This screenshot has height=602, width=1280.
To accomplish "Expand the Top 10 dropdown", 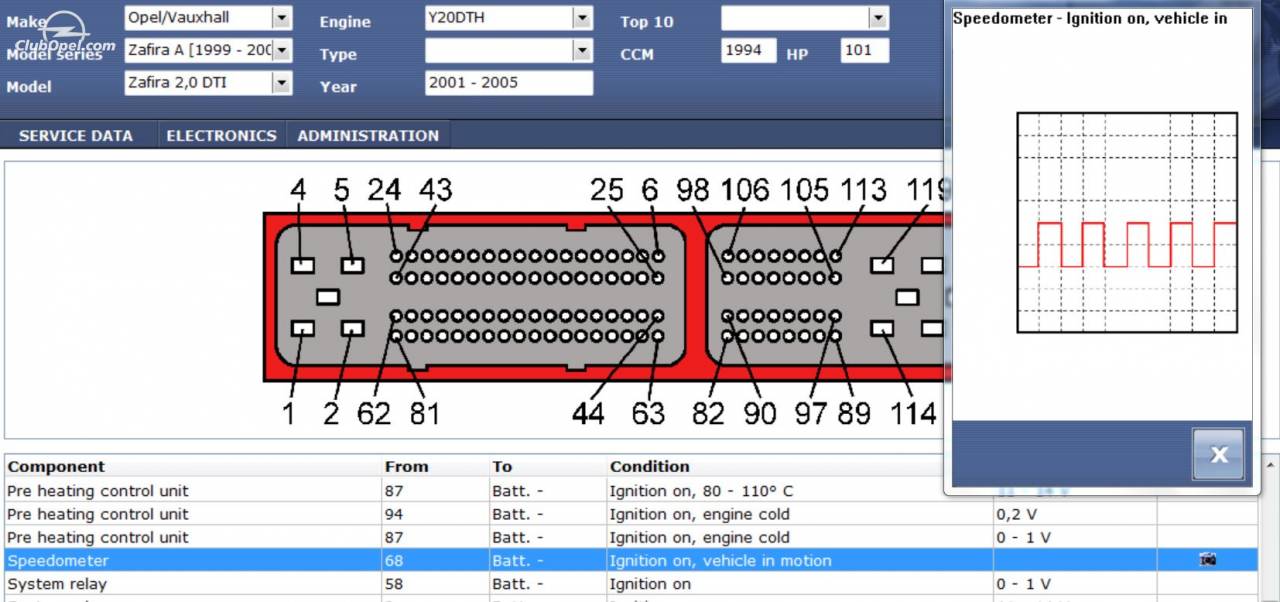I will coord(878,18).
